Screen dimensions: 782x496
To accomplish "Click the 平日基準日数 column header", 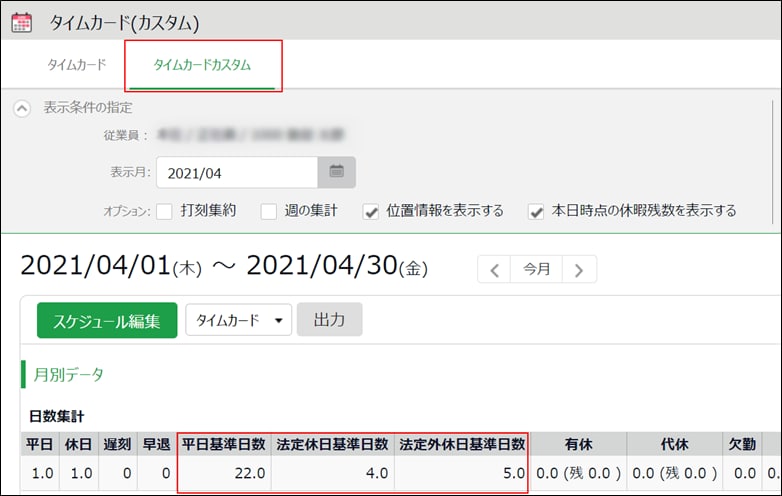I will point(224,444).
